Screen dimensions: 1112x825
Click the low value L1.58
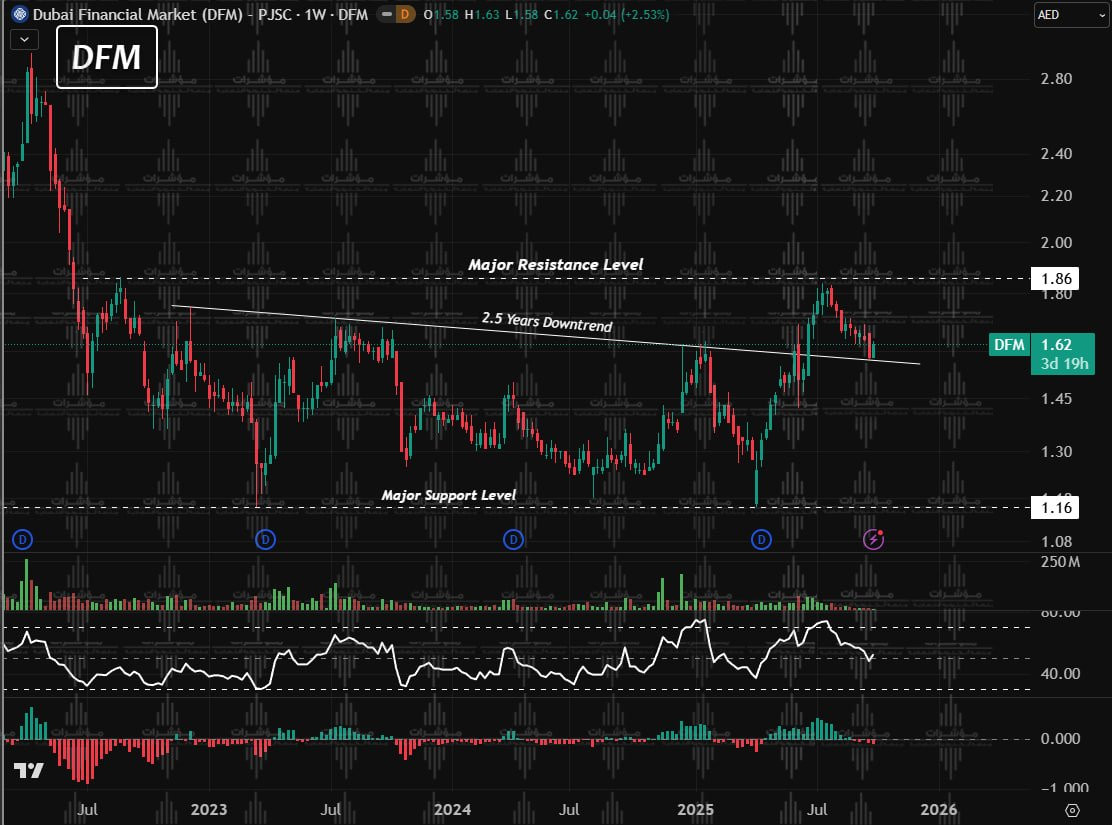click(522, 14)
